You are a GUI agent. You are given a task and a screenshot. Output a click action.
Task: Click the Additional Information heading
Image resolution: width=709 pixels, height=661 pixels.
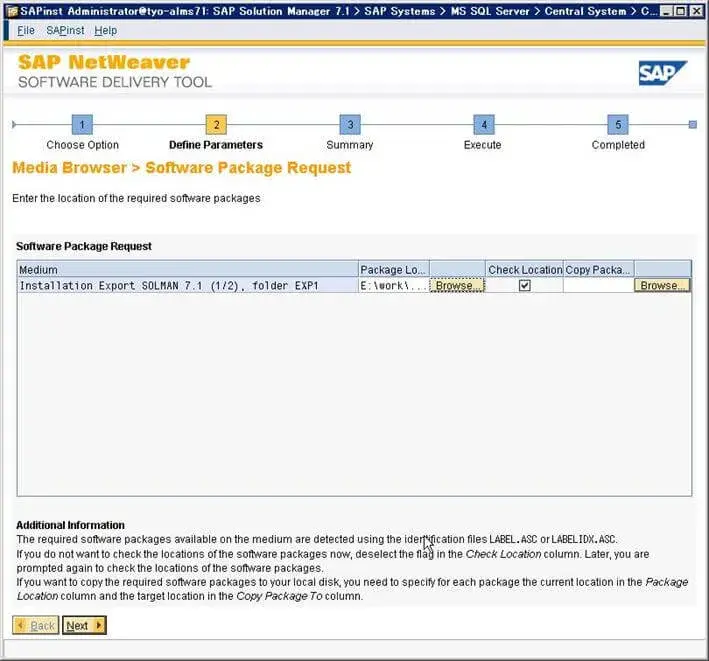click(x=70, y=525)
